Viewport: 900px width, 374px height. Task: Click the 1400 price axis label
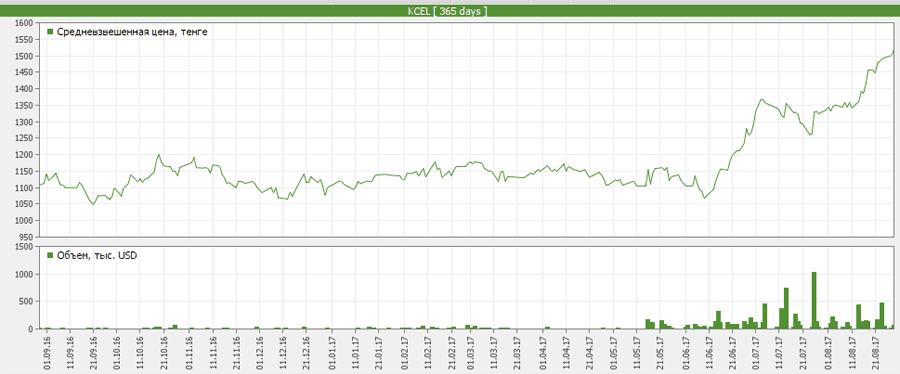point(25,89)
